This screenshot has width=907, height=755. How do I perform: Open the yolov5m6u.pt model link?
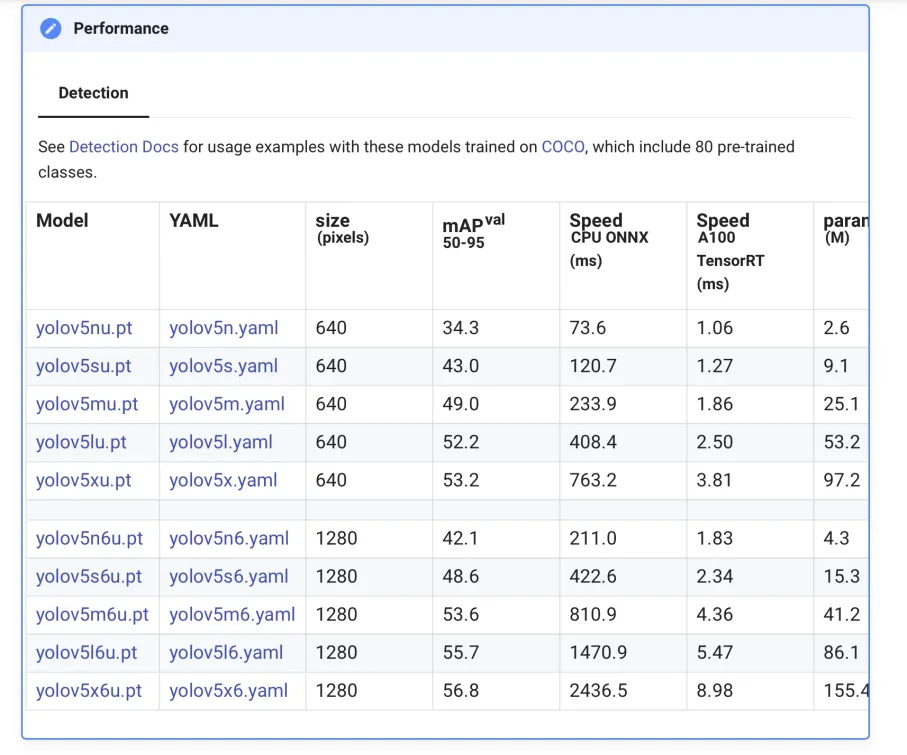(x=92, y=614)
